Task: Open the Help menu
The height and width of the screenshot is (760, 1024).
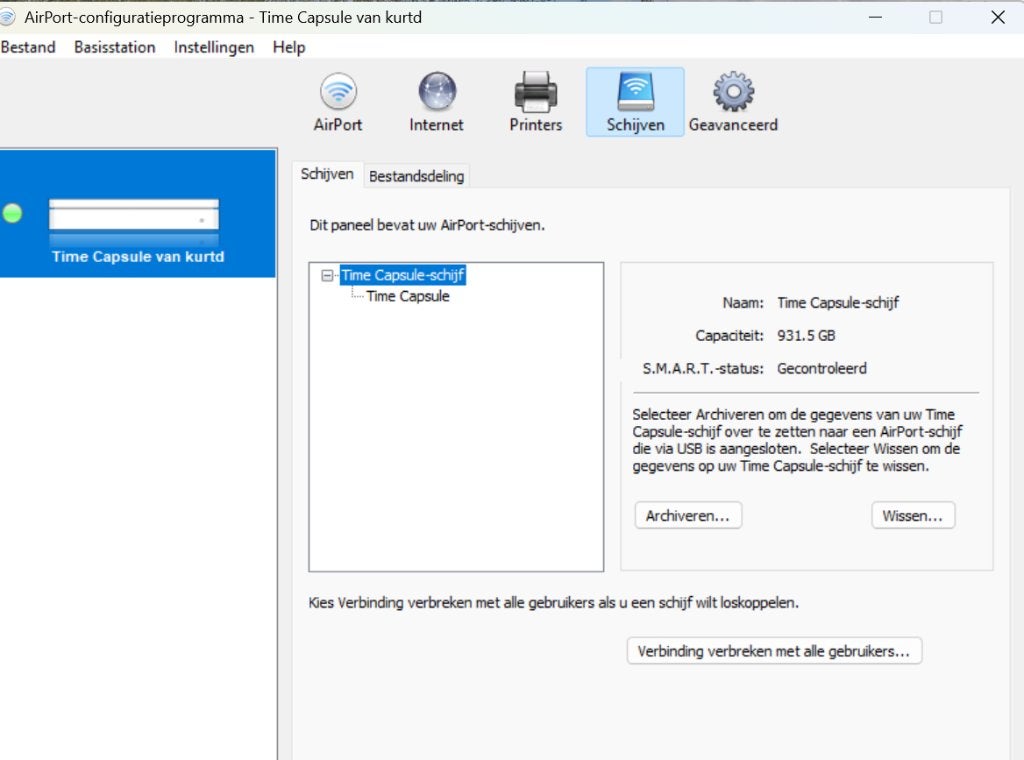Action: [289, 47]
